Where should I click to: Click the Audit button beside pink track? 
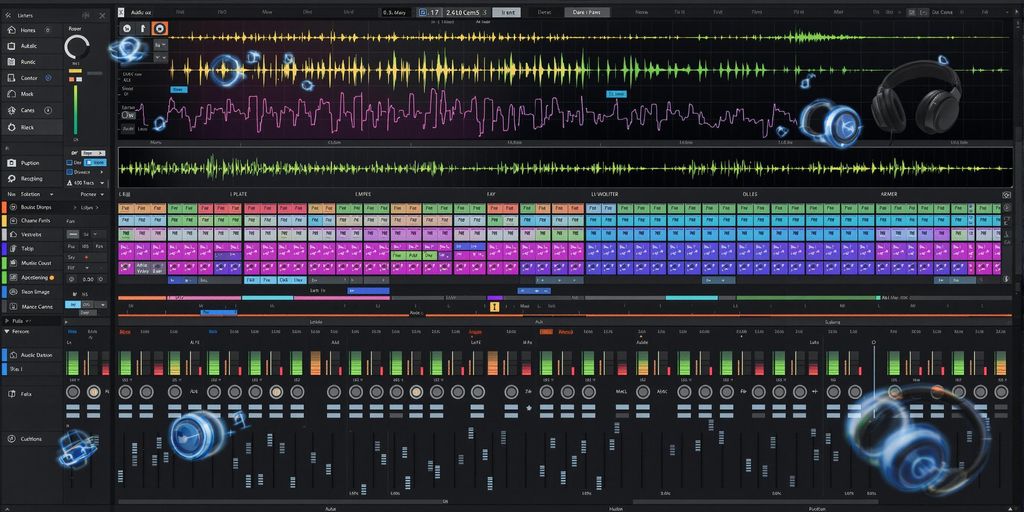[129, 128]
